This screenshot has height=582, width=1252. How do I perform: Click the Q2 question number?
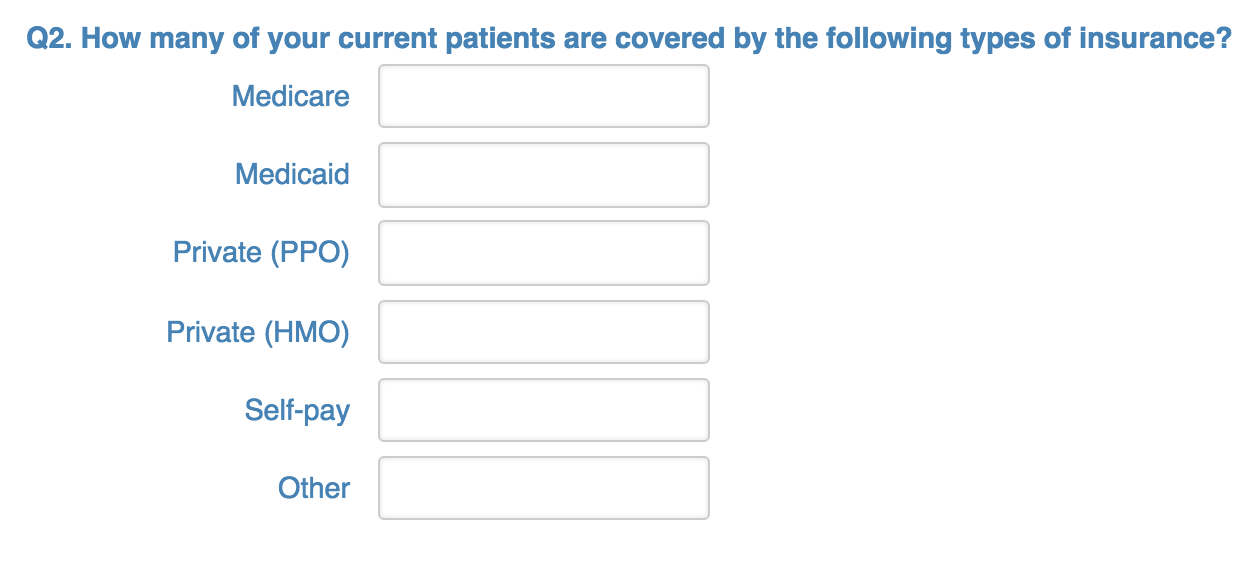47,39
